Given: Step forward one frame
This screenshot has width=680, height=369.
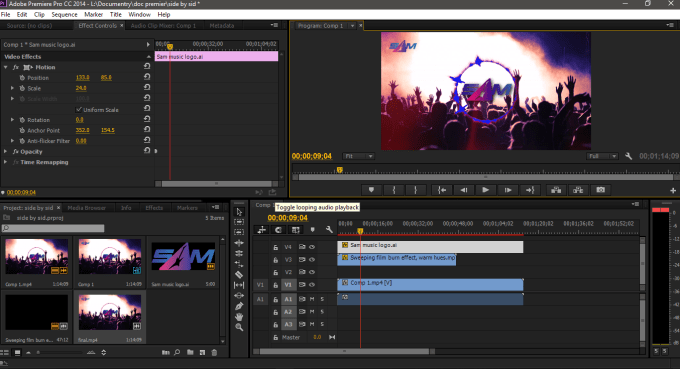Looking at the screenshot, I should pyautogui.click(x=508, y=190).
